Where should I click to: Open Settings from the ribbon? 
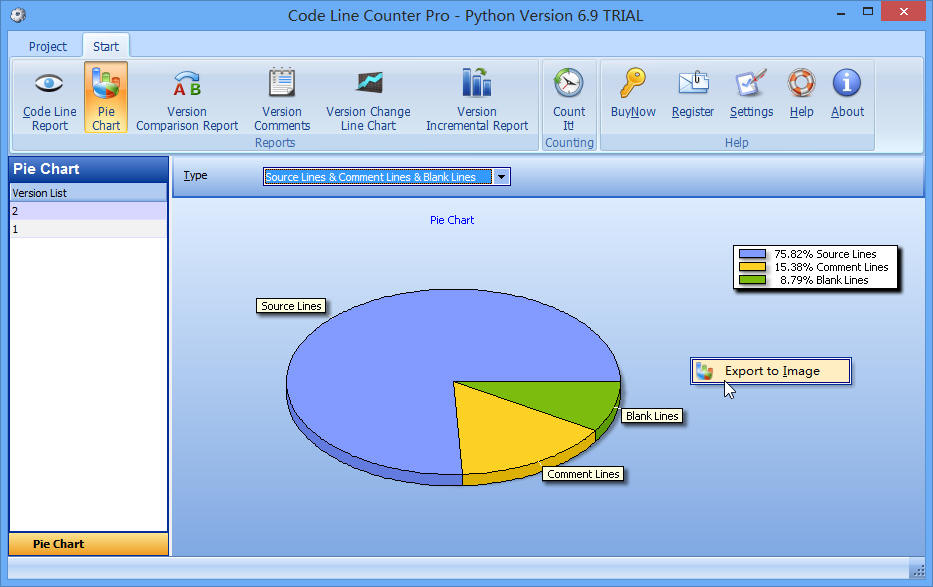click(x=751, y=92)
